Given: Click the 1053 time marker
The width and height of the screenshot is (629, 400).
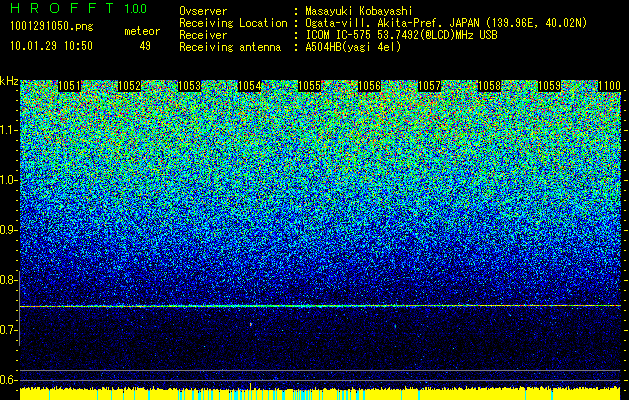Looking at the screenshot, I should (189, 86).
